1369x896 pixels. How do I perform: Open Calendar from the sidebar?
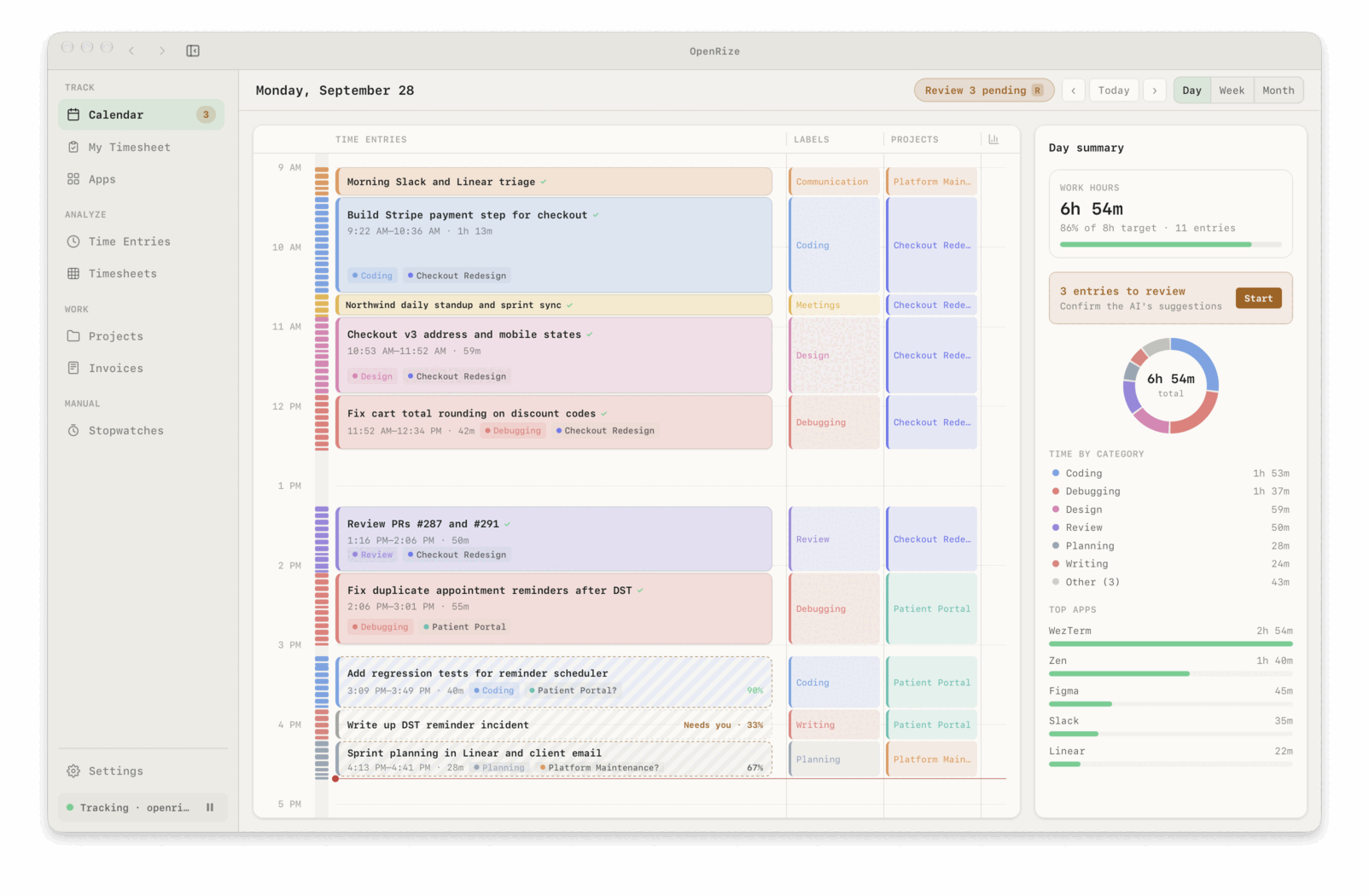(141, 114)
